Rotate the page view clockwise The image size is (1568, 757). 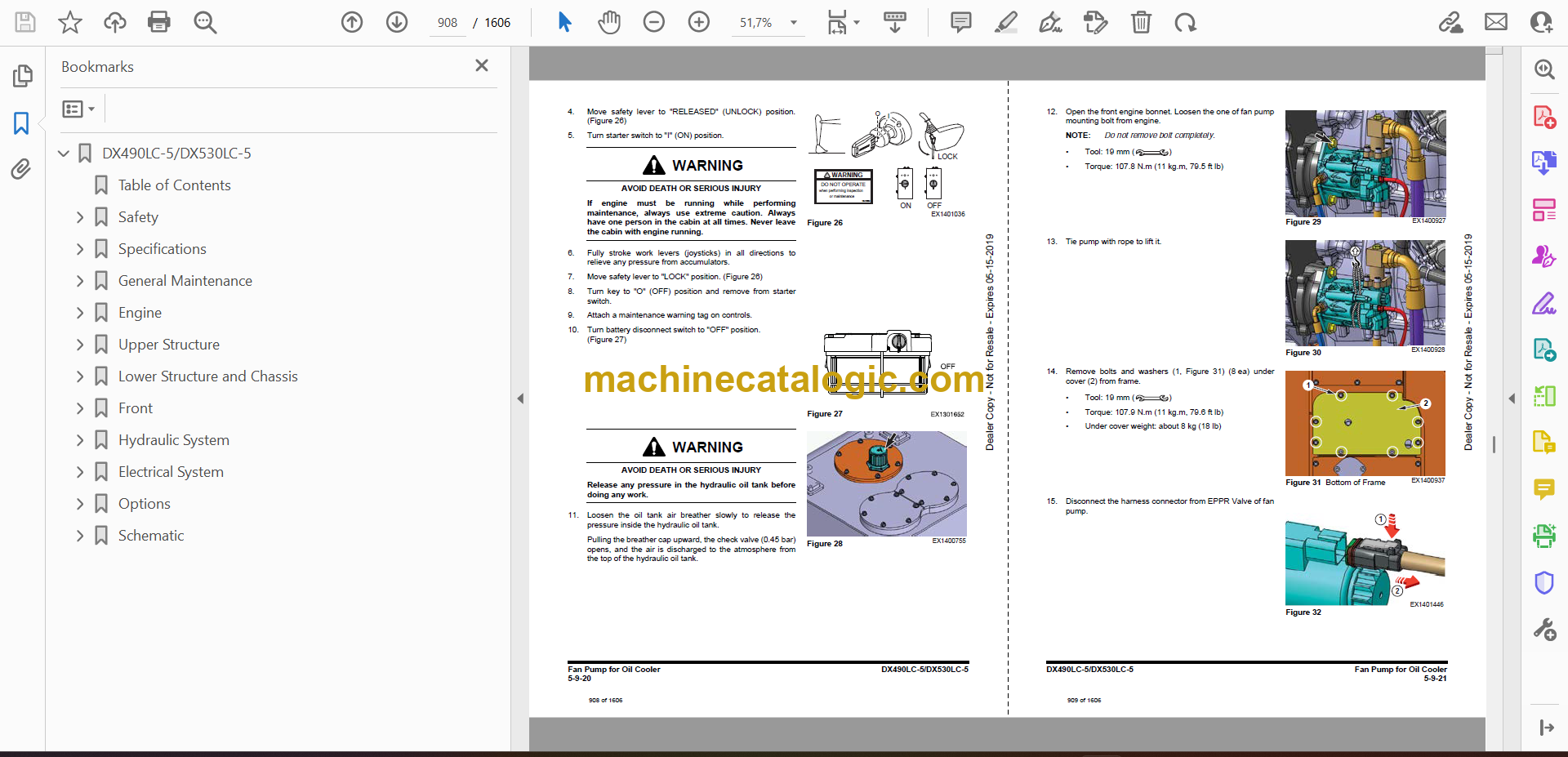point(1185,22)
